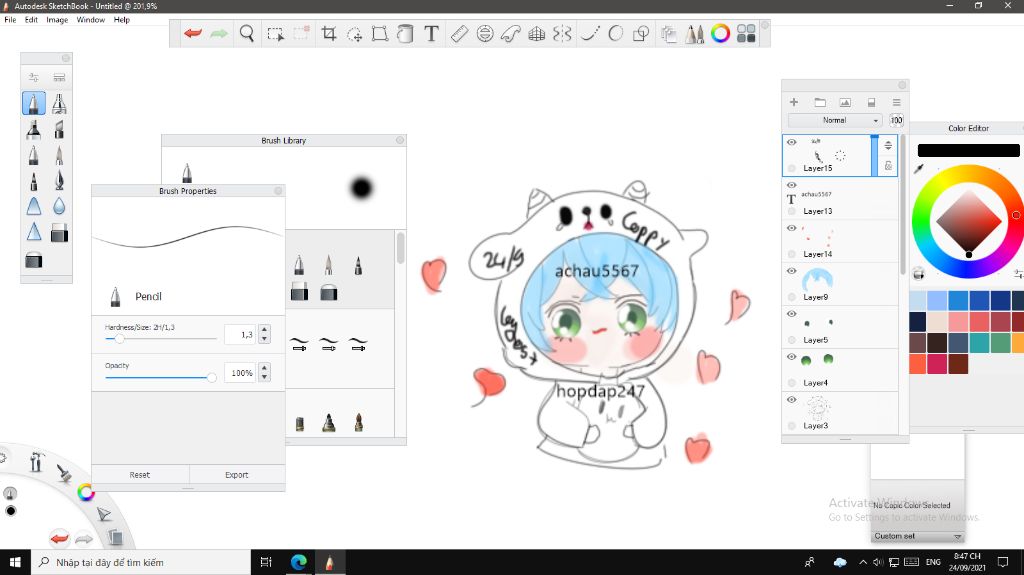Pick the teal swatch in Color Editor
This screenshot has height=575, width=1024.
[979, 342]
